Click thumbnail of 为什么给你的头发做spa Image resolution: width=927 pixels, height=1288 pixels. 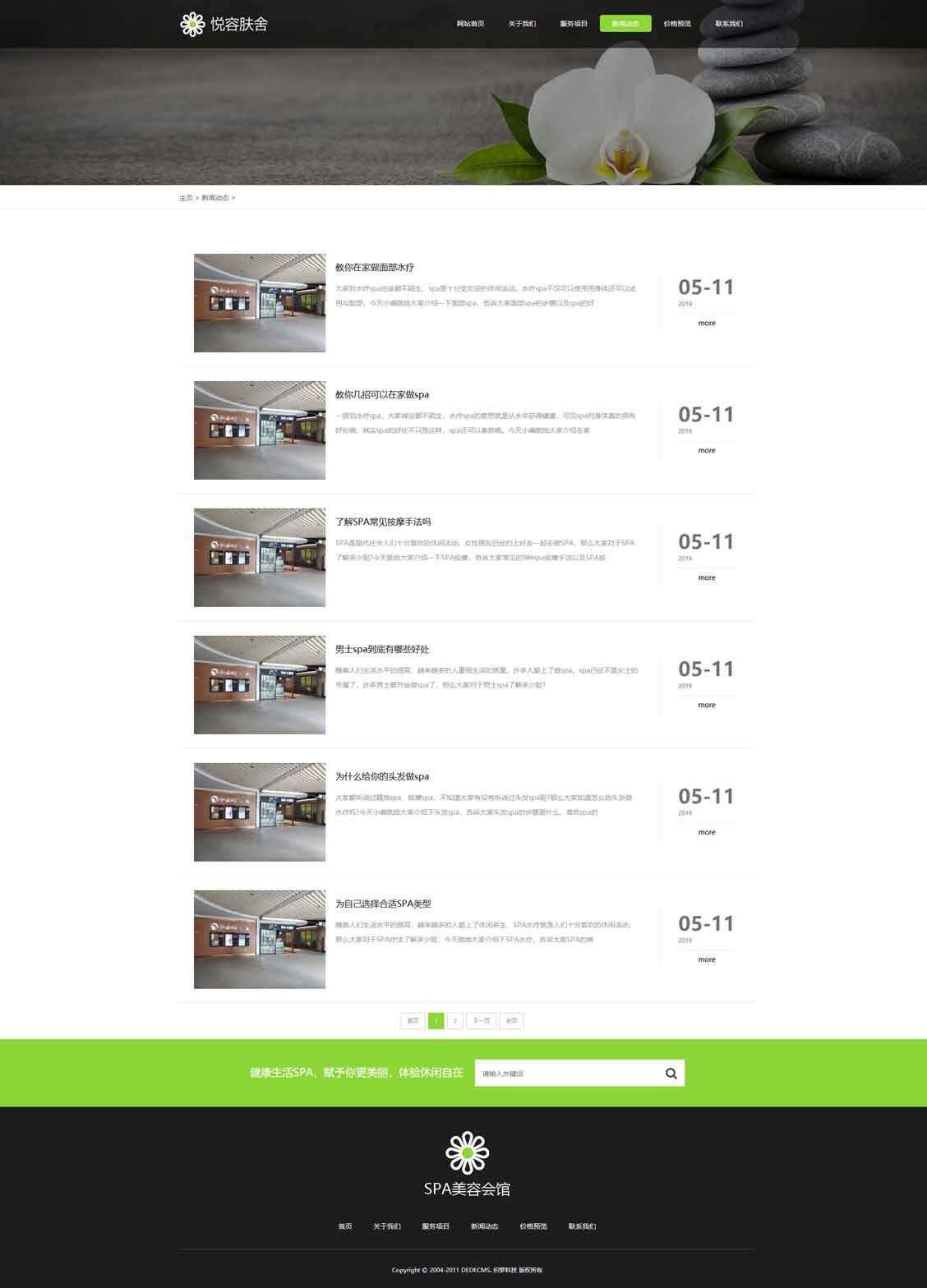pyautogui.click(x=260, y=812)
